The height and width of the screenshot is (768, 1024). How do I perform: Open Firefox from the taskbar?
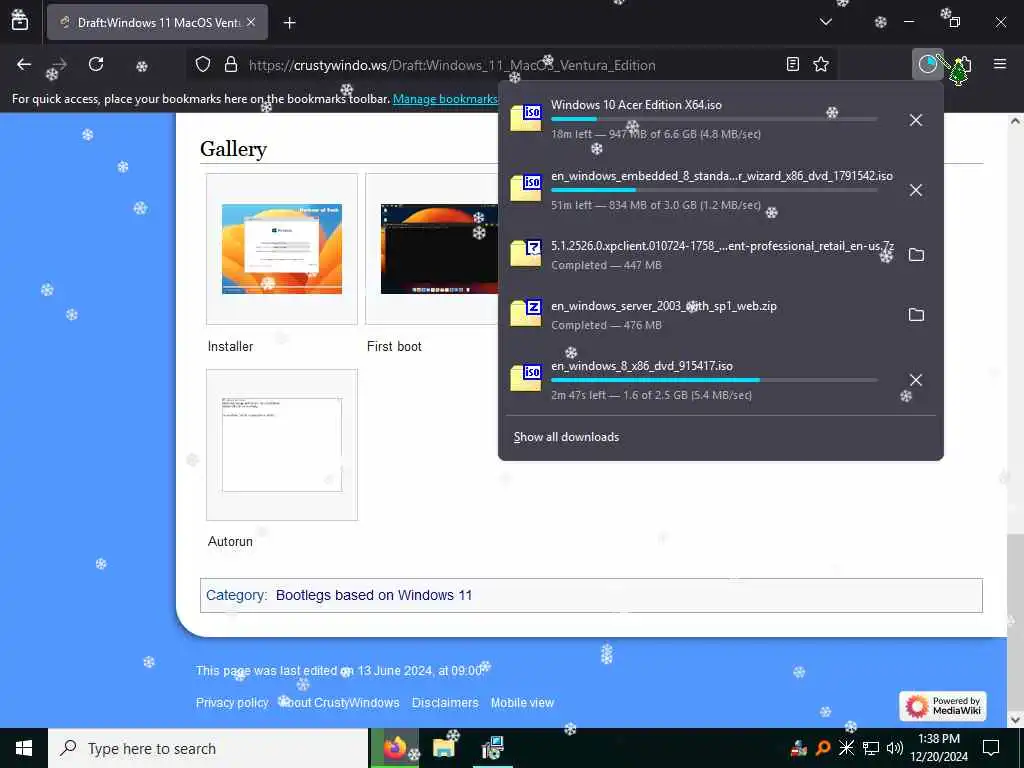pos(394,748)
